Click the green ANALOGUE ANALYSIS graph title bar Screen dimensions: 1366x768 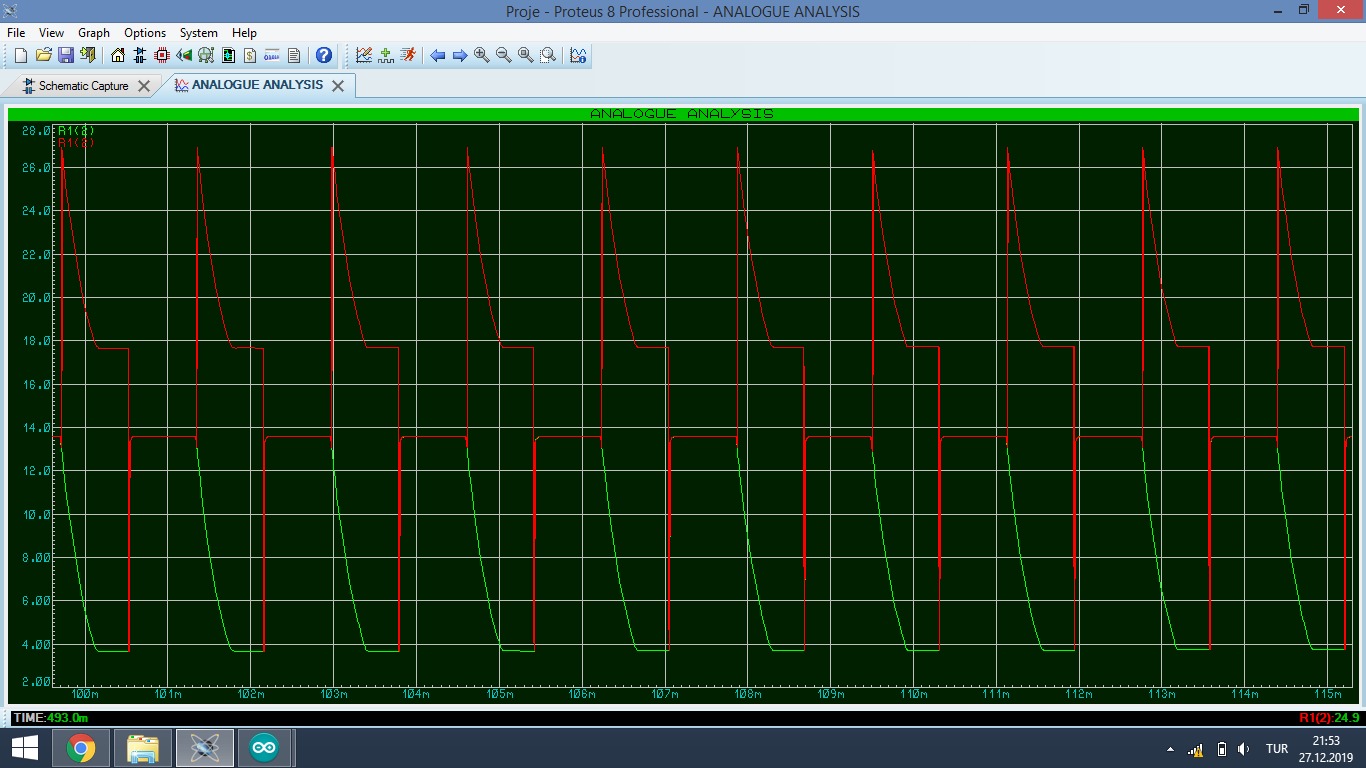tap(682, 114)
